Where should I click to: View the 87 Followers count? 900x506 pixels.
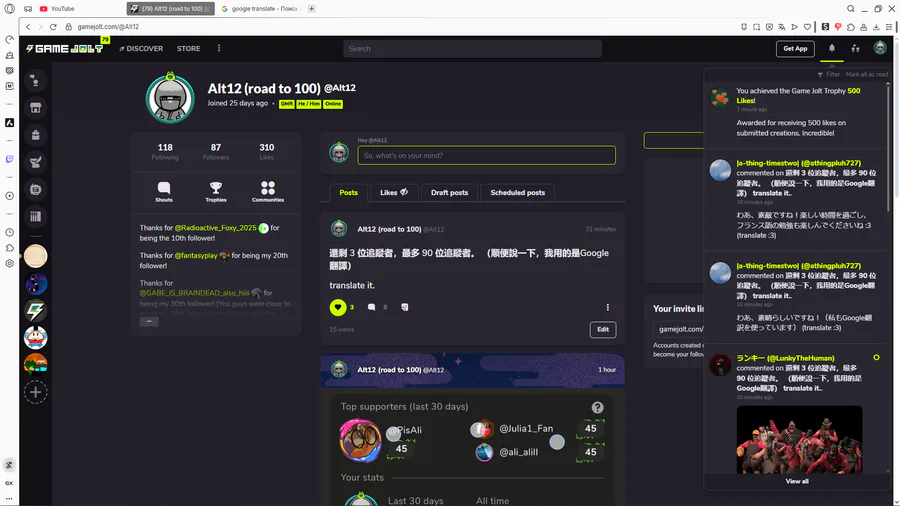(216, 151)
